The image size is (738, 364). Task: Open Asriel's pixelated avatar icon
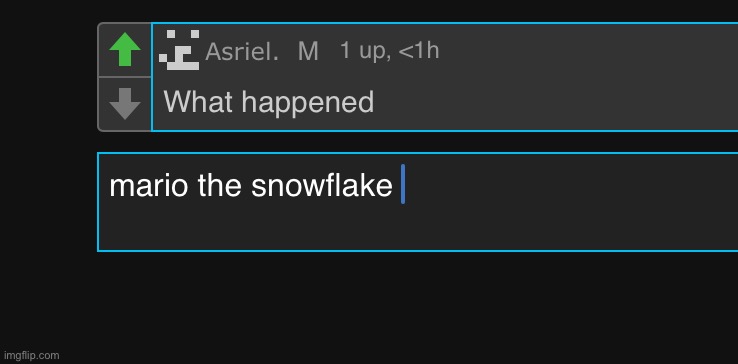[x=179, y=50]
